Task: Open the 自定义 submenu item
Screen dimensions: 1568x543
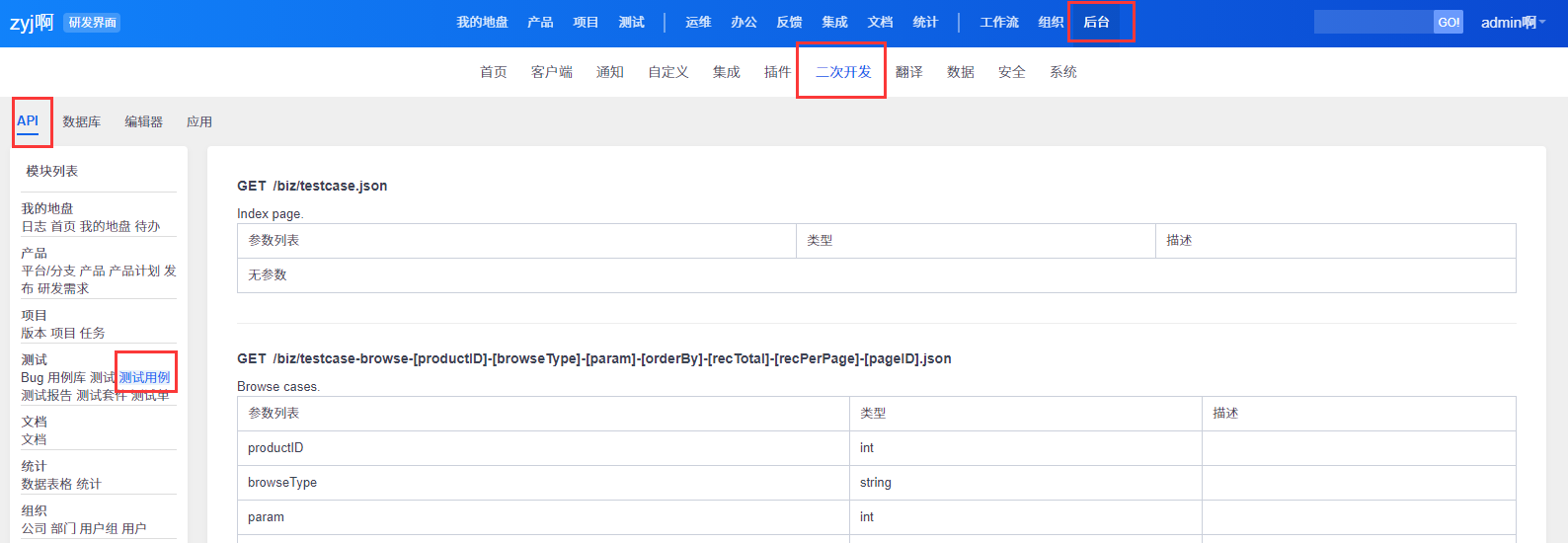Action: (x=667, y=72)
